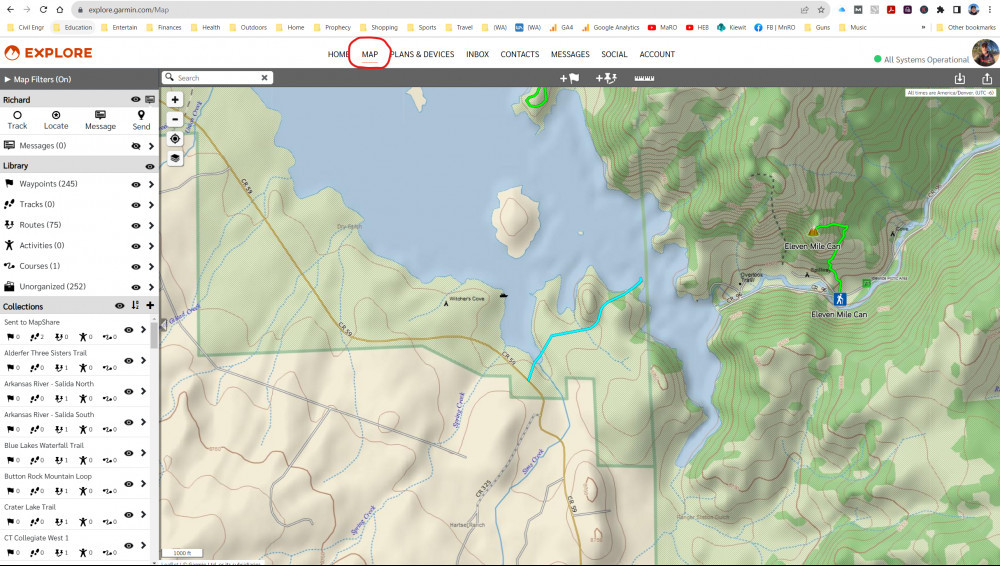
Task: Click in the map Search field
Action: tap(217, 78)
